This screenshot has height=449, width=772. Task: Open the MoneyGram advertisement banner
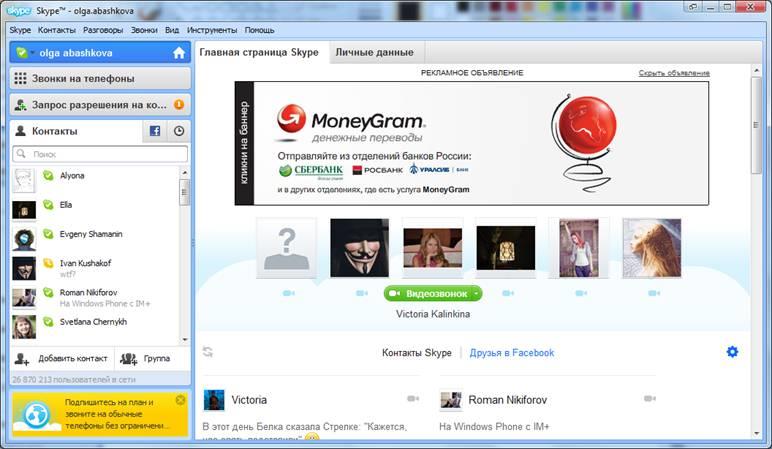coord(472,143)
